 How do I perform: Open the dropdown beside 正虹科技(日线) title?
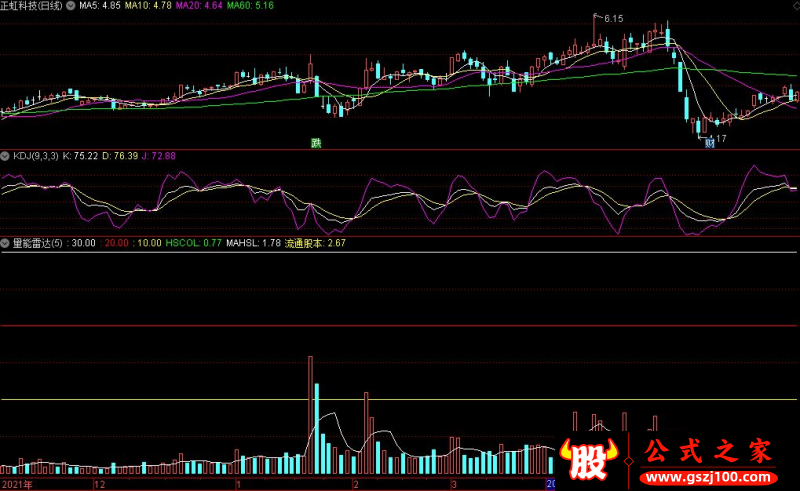pyautogui.click(x=70, y=6)
